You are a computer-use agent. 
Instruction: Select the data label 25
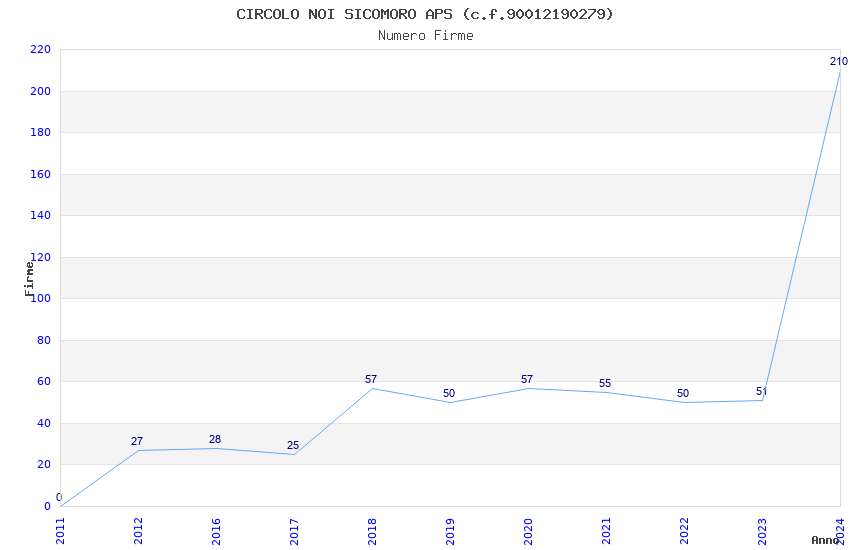293,445
